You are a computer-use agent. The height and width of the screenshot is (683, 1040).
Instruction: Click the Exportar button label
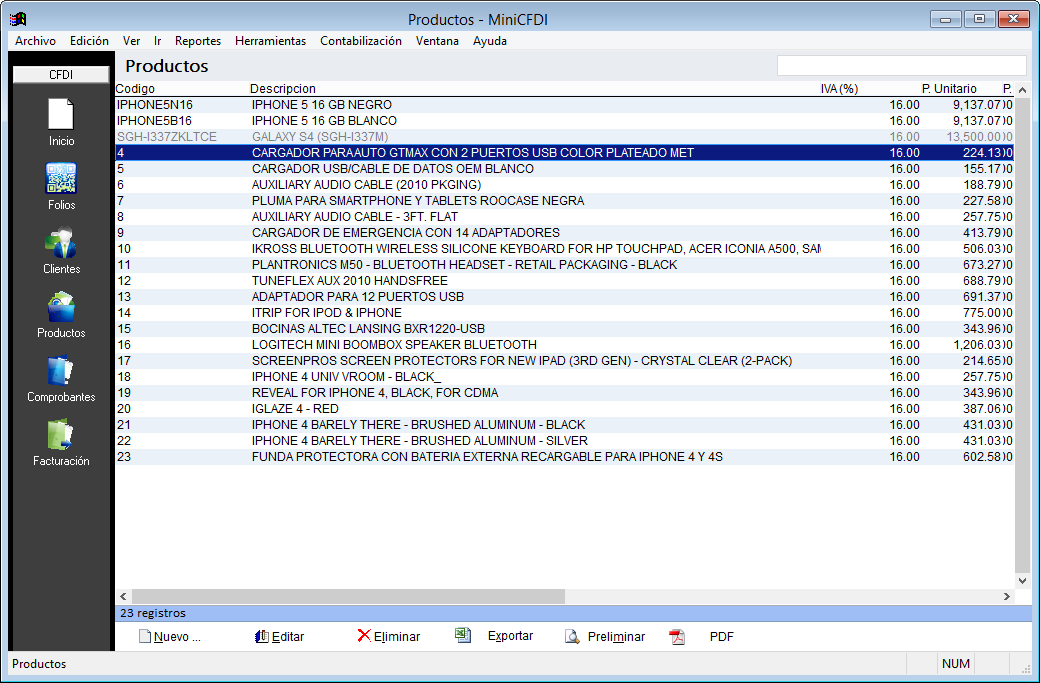click(510, 636)
